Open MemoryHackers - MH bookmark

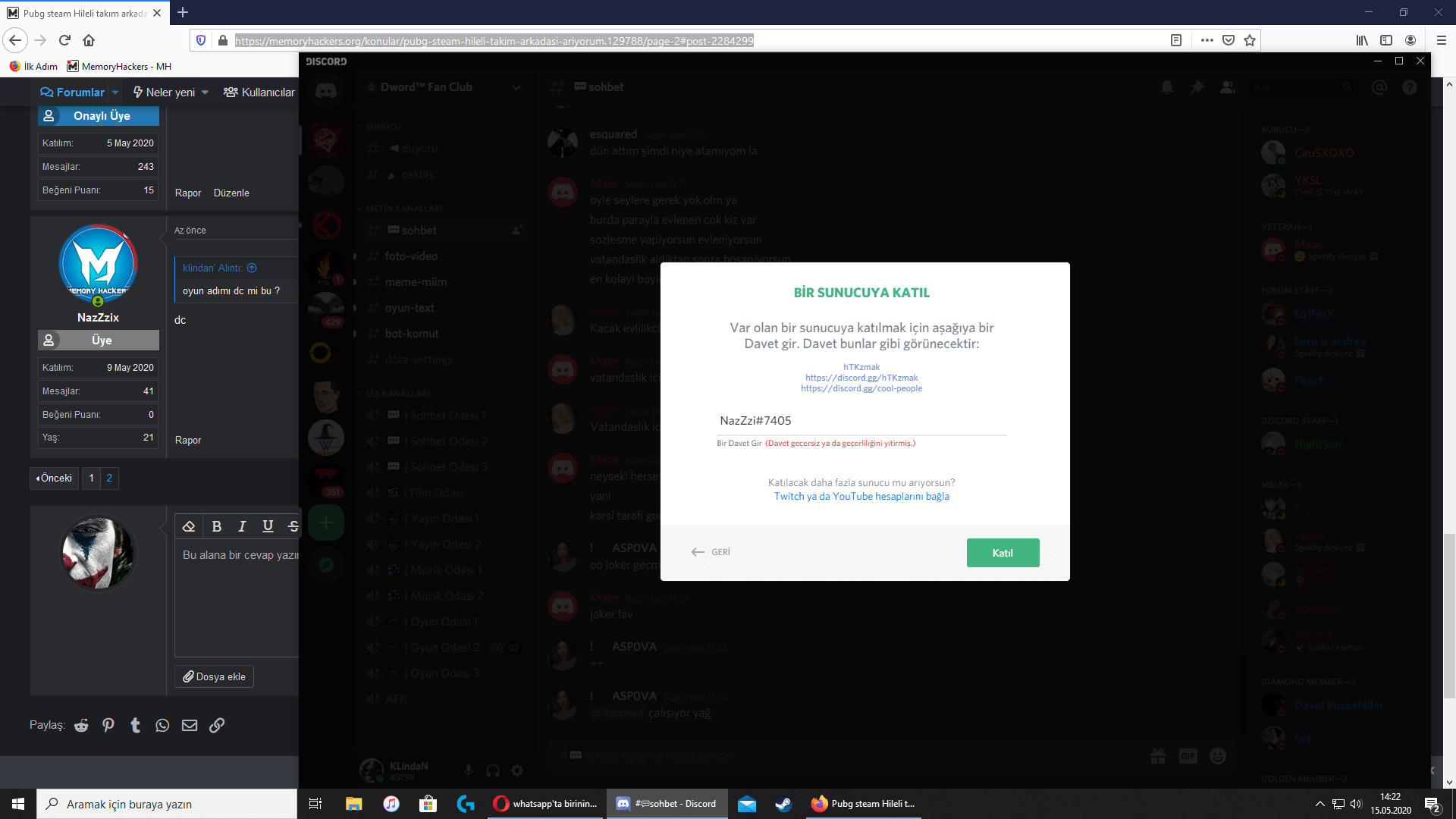(x=119, y=66)
